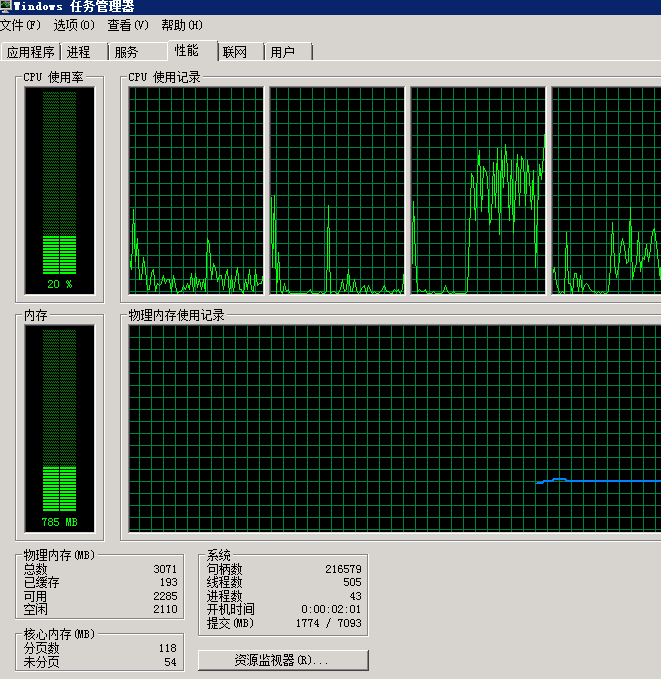This screenshot has width=661, height=679.
Task: Click the 线程数 value 505
Action: pyautogui.click(x=352, y=582)
